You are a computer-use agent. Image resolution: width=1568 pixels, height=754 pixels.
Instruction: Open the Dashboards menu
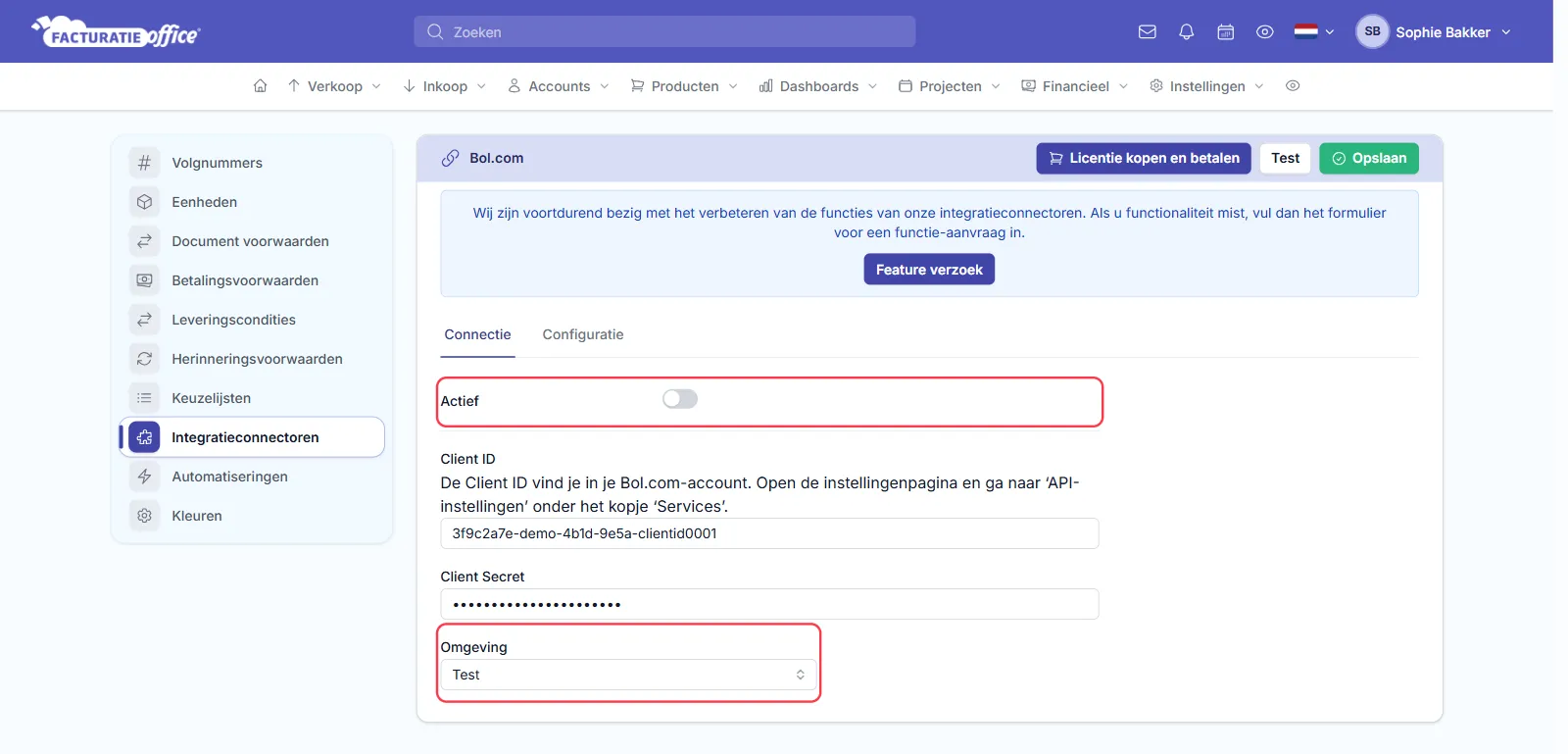pos(818,86)
